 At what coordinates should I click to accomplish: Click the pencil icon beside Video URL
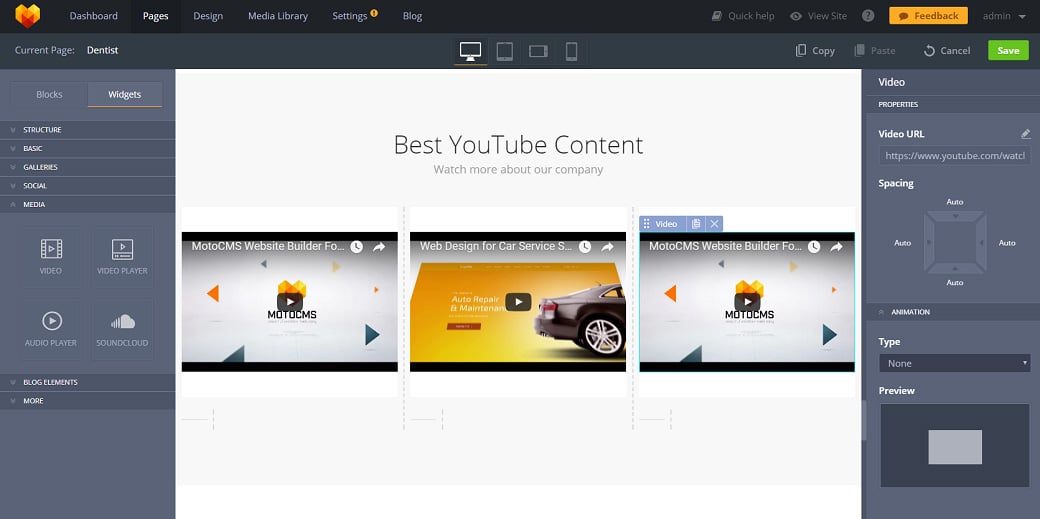[x=1025, y=134]
